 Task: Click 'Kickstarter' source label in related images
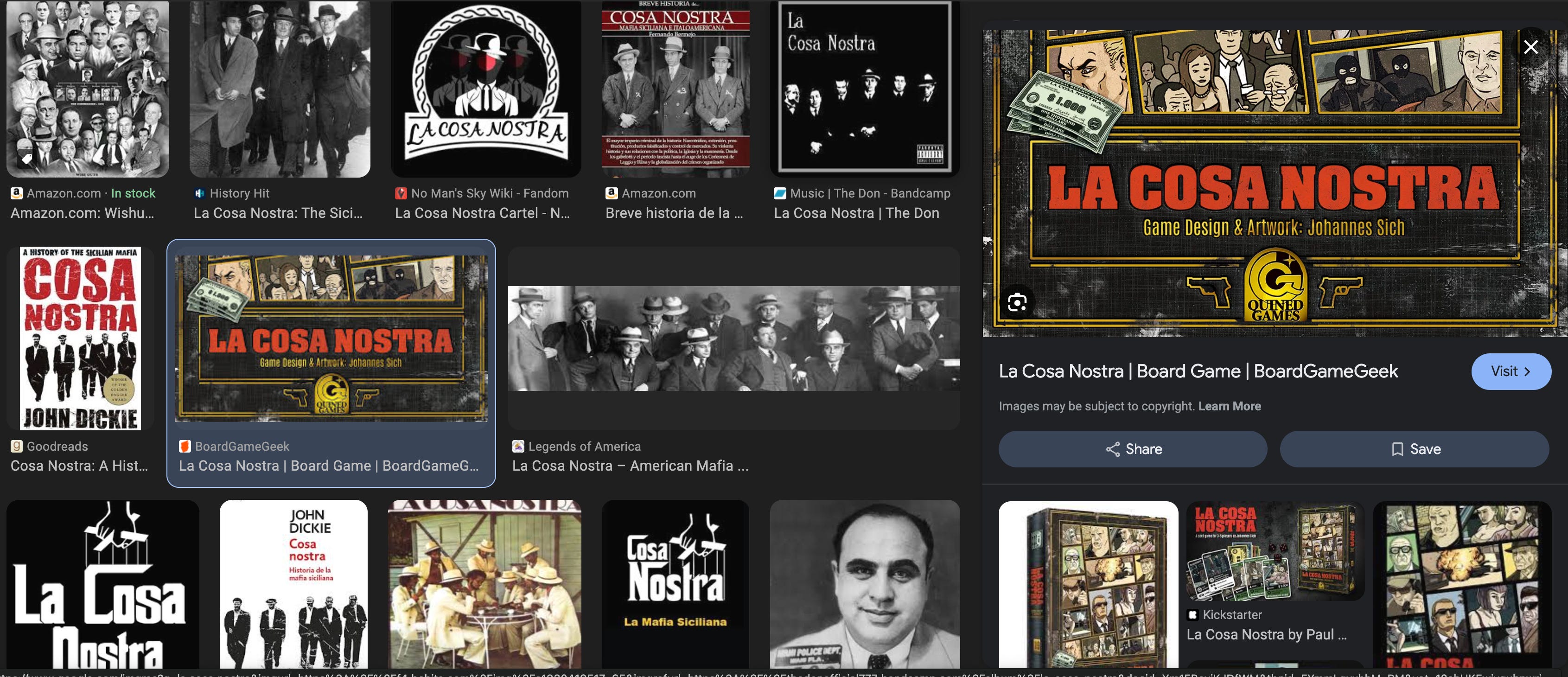(x=1232, y=615)
